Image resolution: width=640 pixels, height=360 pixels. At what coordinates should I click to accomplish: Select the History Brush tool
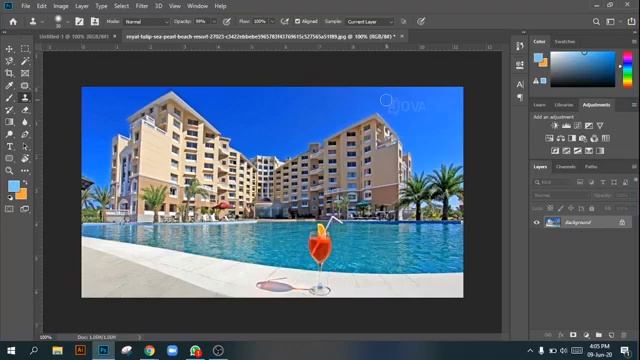pos(9,110)
